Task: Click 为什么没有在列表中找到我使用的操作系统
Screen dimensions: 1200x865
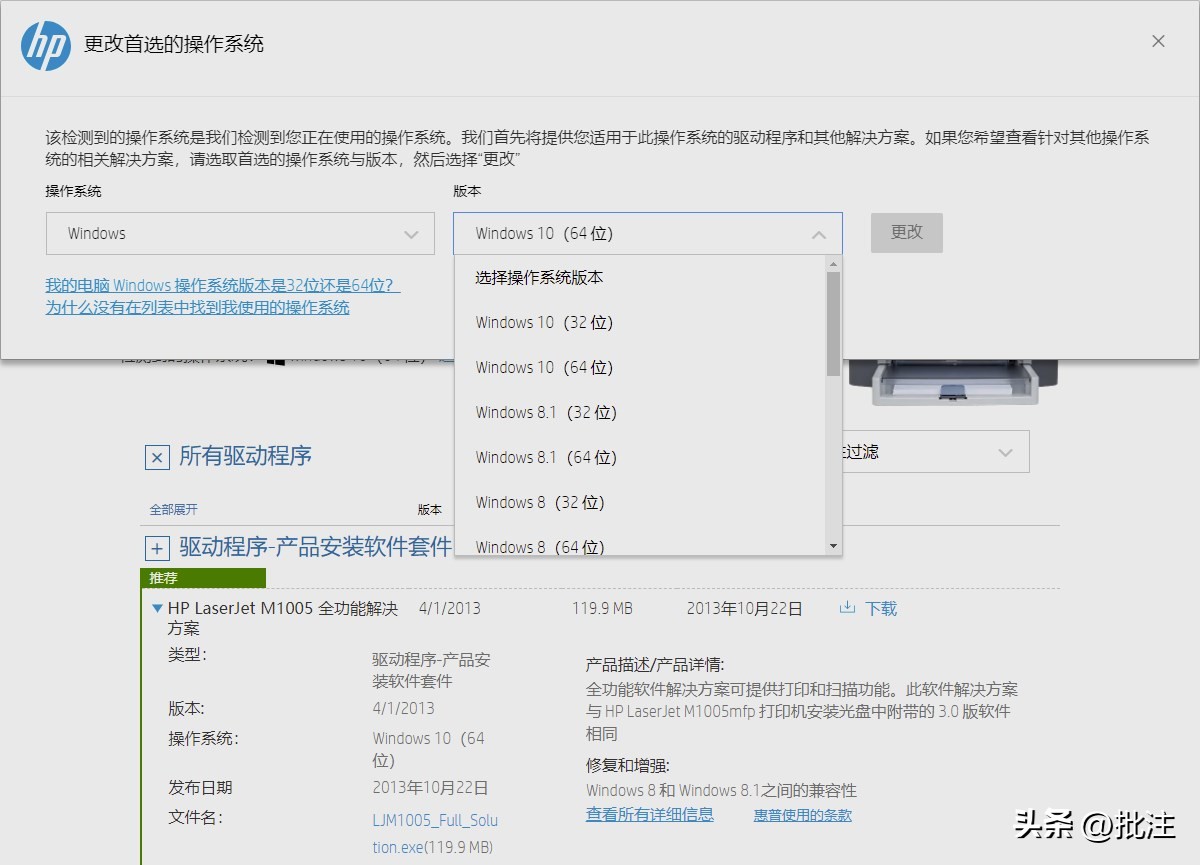Action: click(x=197, y=307)
